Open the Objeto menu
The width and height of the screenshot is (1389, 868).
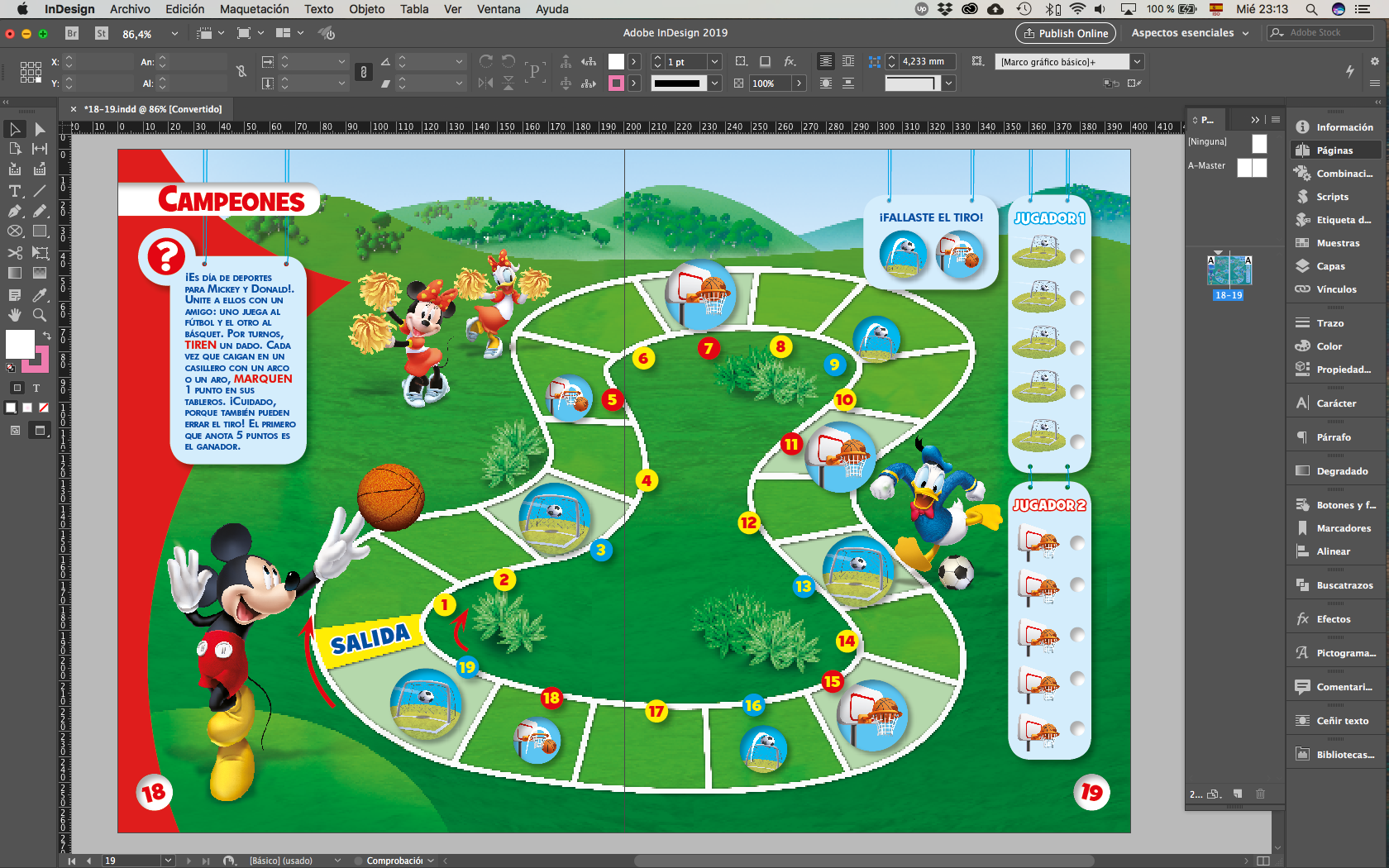pyautogui.click(x=366, y=9)
